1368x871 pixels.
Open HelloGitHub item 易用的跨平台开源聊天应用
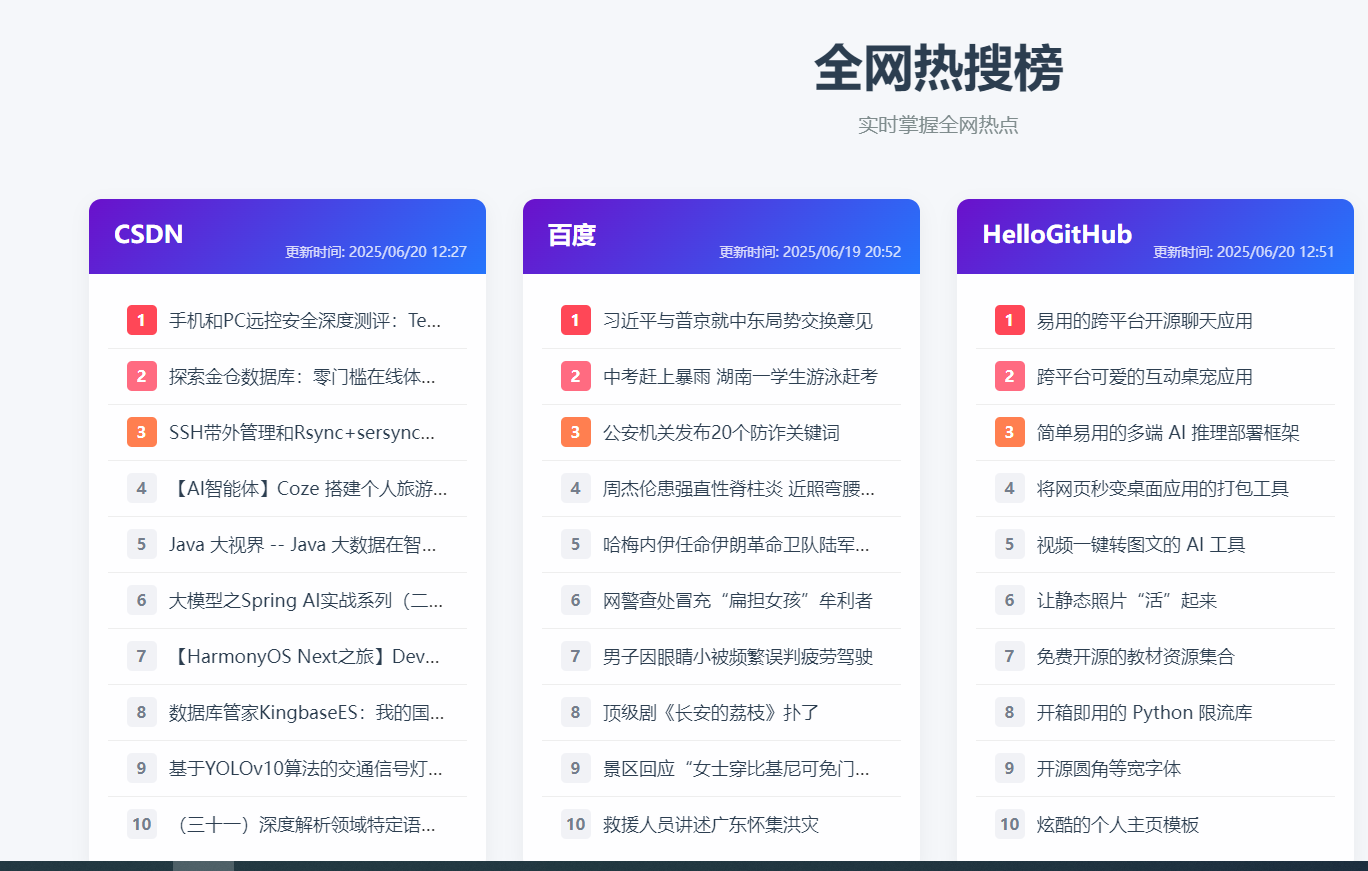point(1145,320)
